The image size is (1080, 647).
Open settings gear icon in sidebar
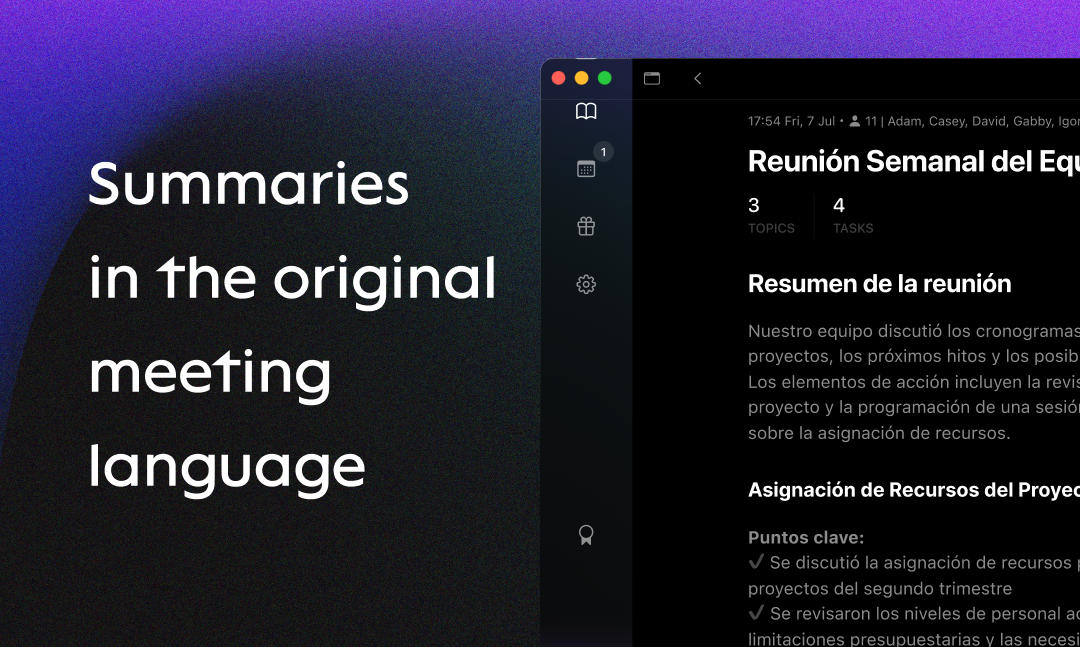[x=586, y=284]
